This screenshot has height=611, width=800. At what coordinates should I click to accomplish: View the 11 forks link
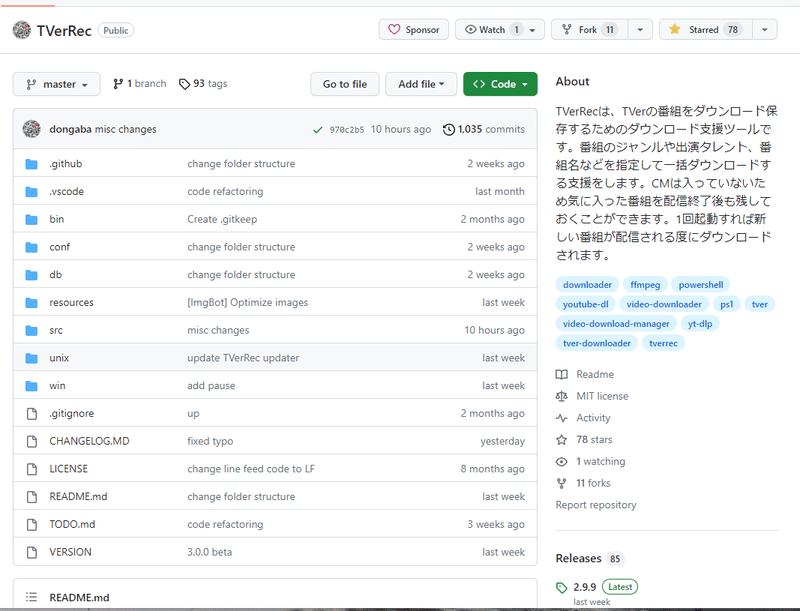click(x=583, y=483)
